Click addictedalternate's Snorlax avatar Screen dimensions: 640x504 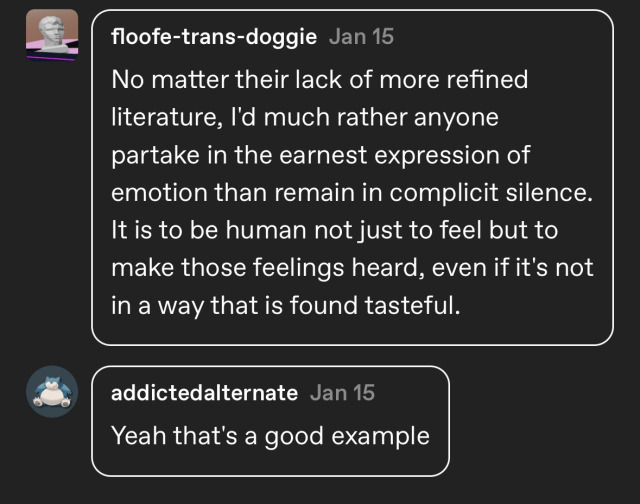(48, 393)
